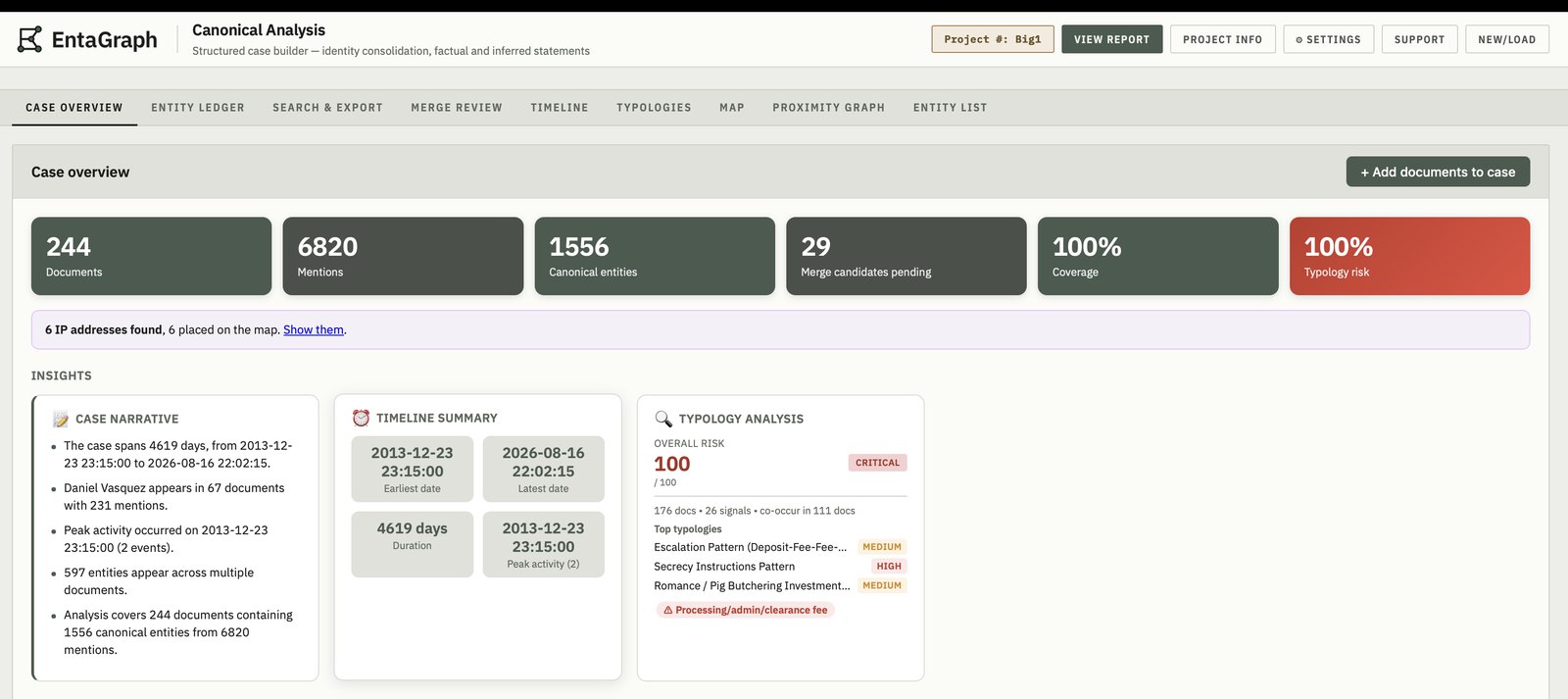Go to the Merge Review tab
This screenshot has width=1568, height=699.
click(457, 108)
